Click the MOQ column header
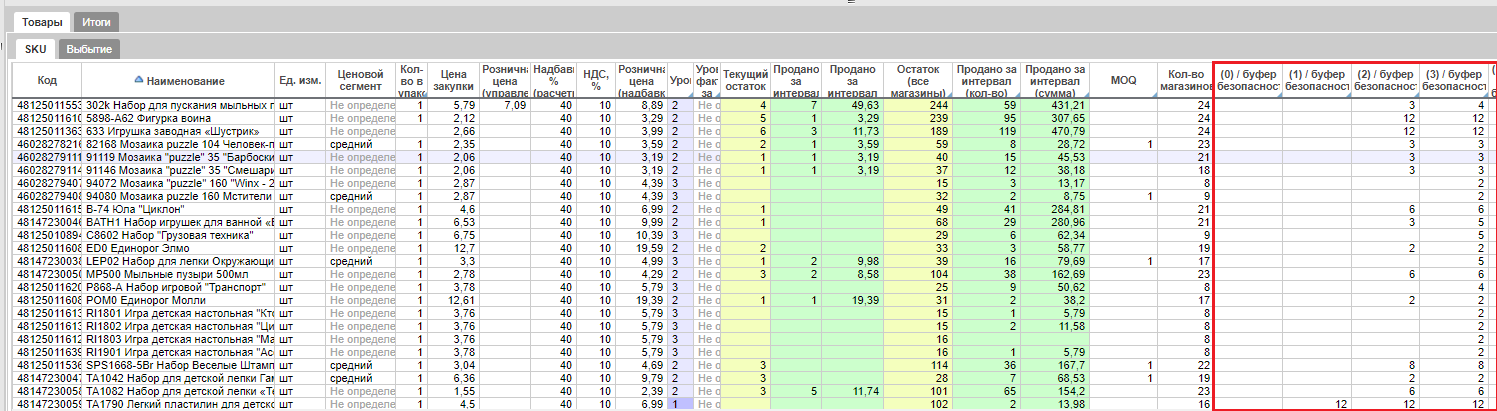Viewport: 1497px width, 411px height. click(1123, 80)
